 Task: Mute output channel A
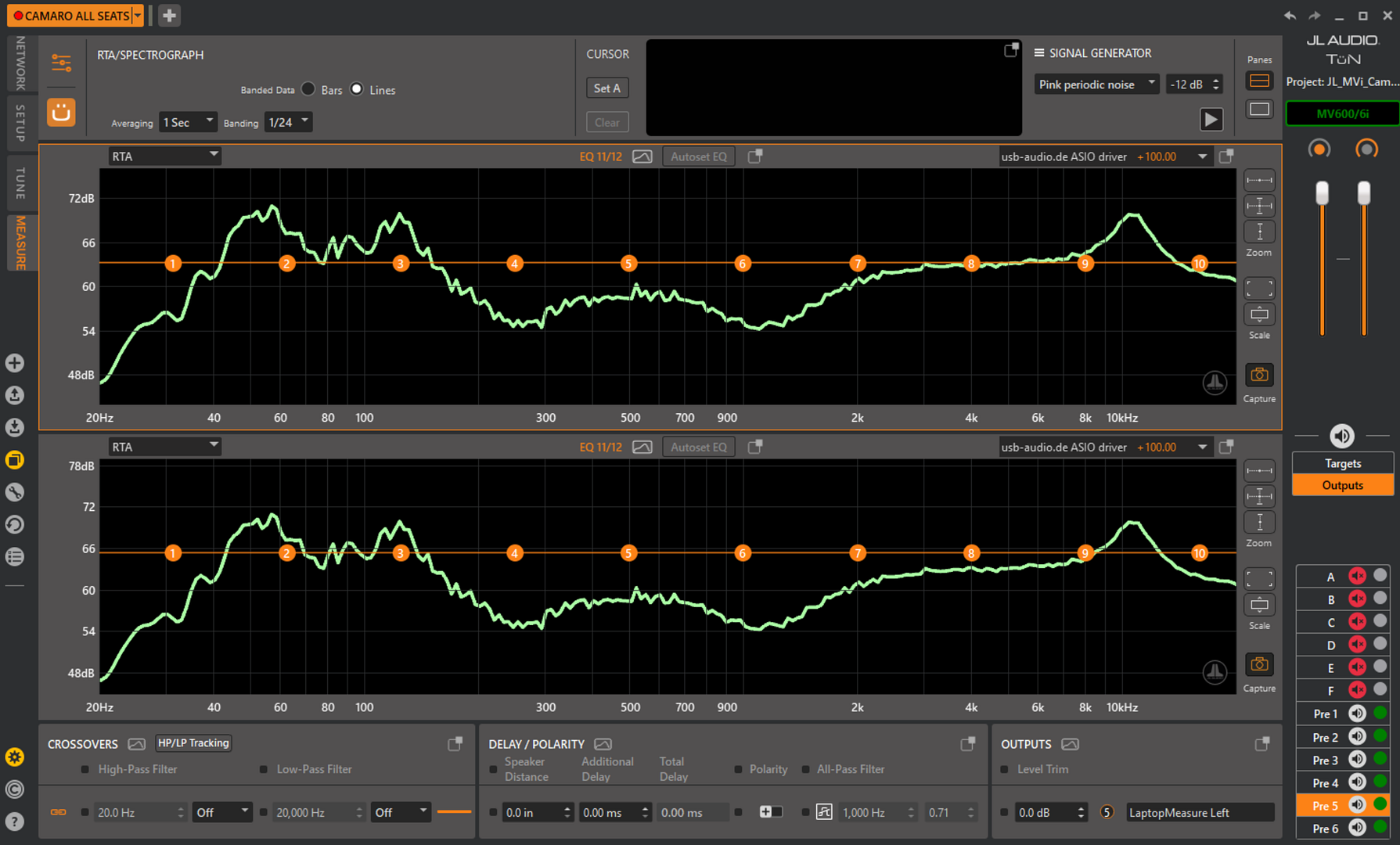click(x=1357, y=576)
